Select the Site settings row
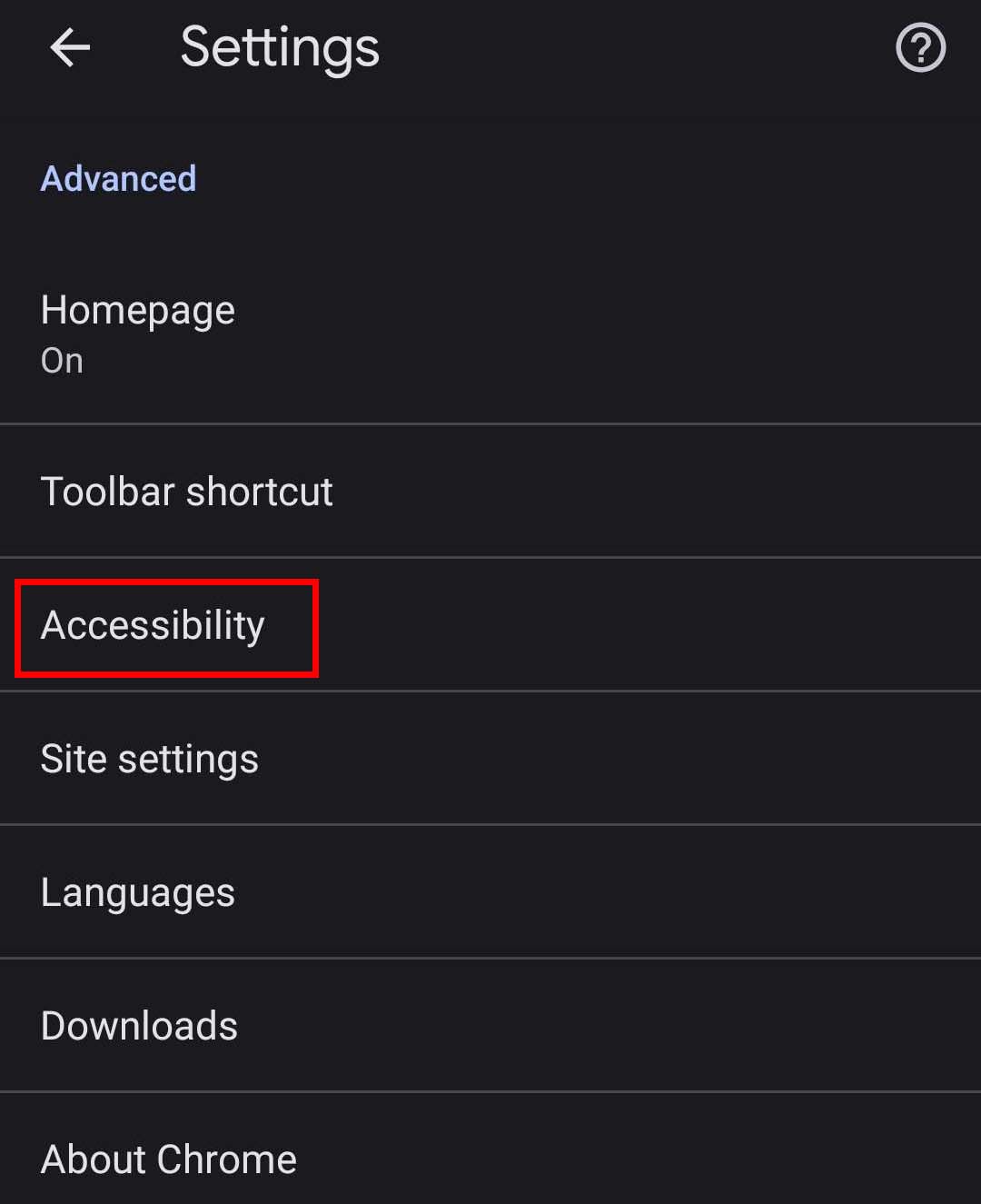Viewport: 981px width, 1204px height. point(490,759)
